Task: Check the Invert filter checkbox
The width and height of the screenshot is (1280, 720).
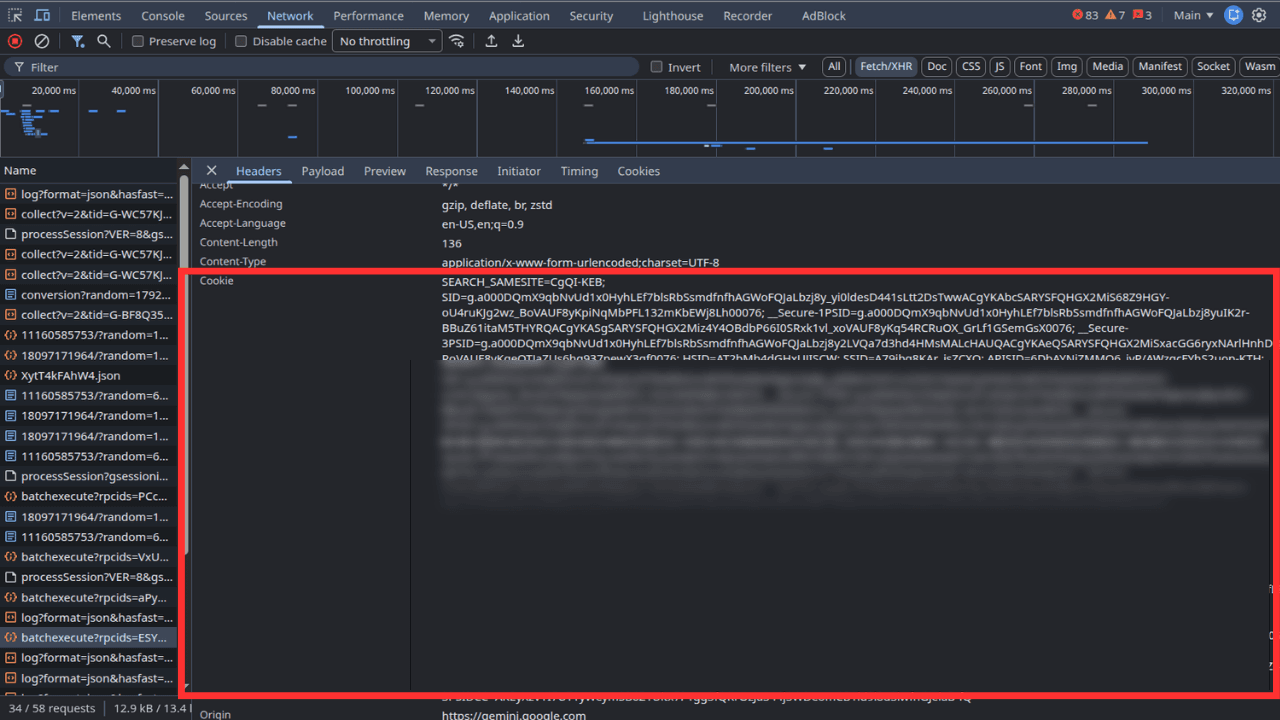Action: 657,67
